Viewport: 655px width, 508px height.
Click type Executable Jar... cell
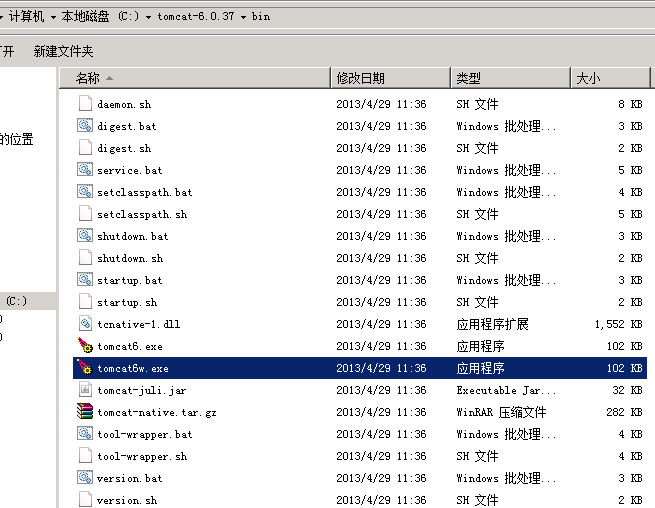click(x=506, y=390)
